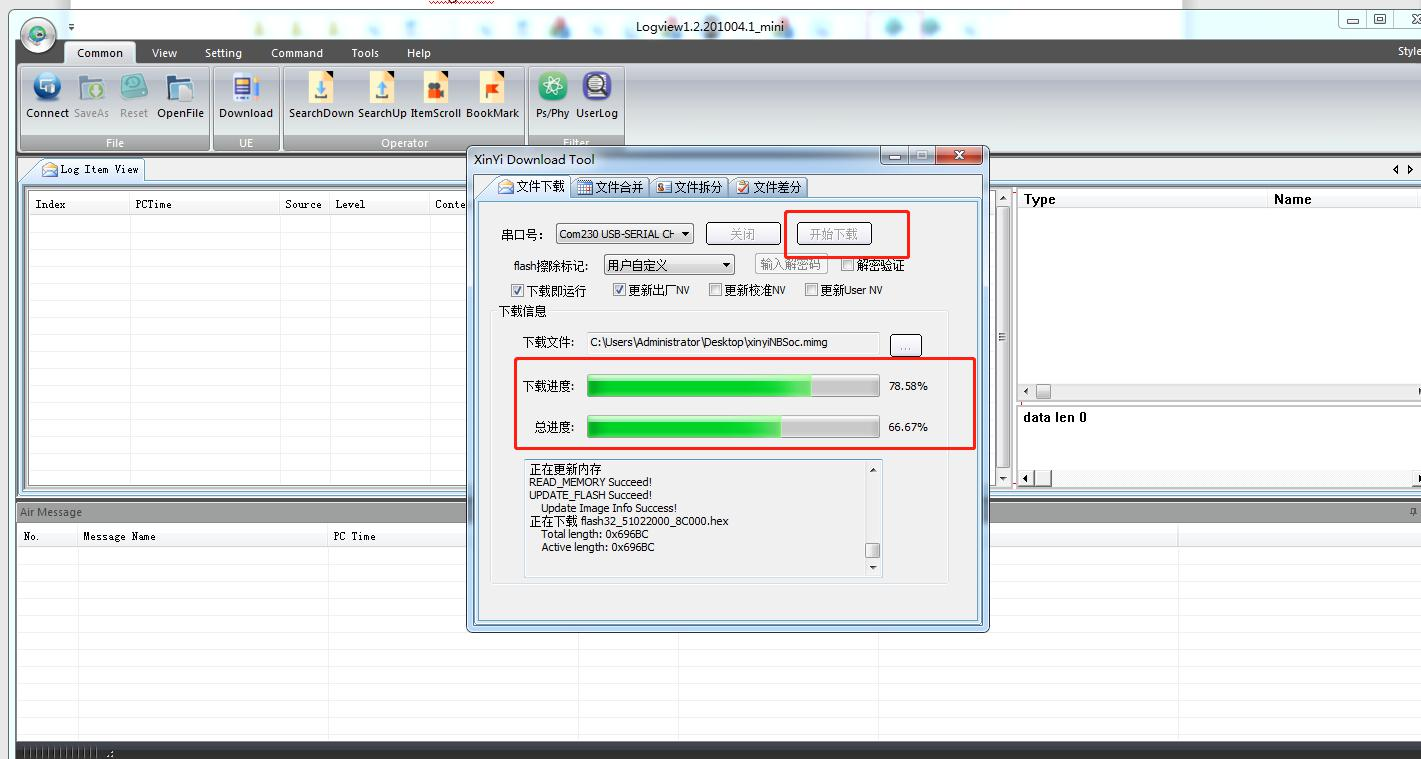Click the 关闭 button next to the COM port

click(x=742, y=234)
